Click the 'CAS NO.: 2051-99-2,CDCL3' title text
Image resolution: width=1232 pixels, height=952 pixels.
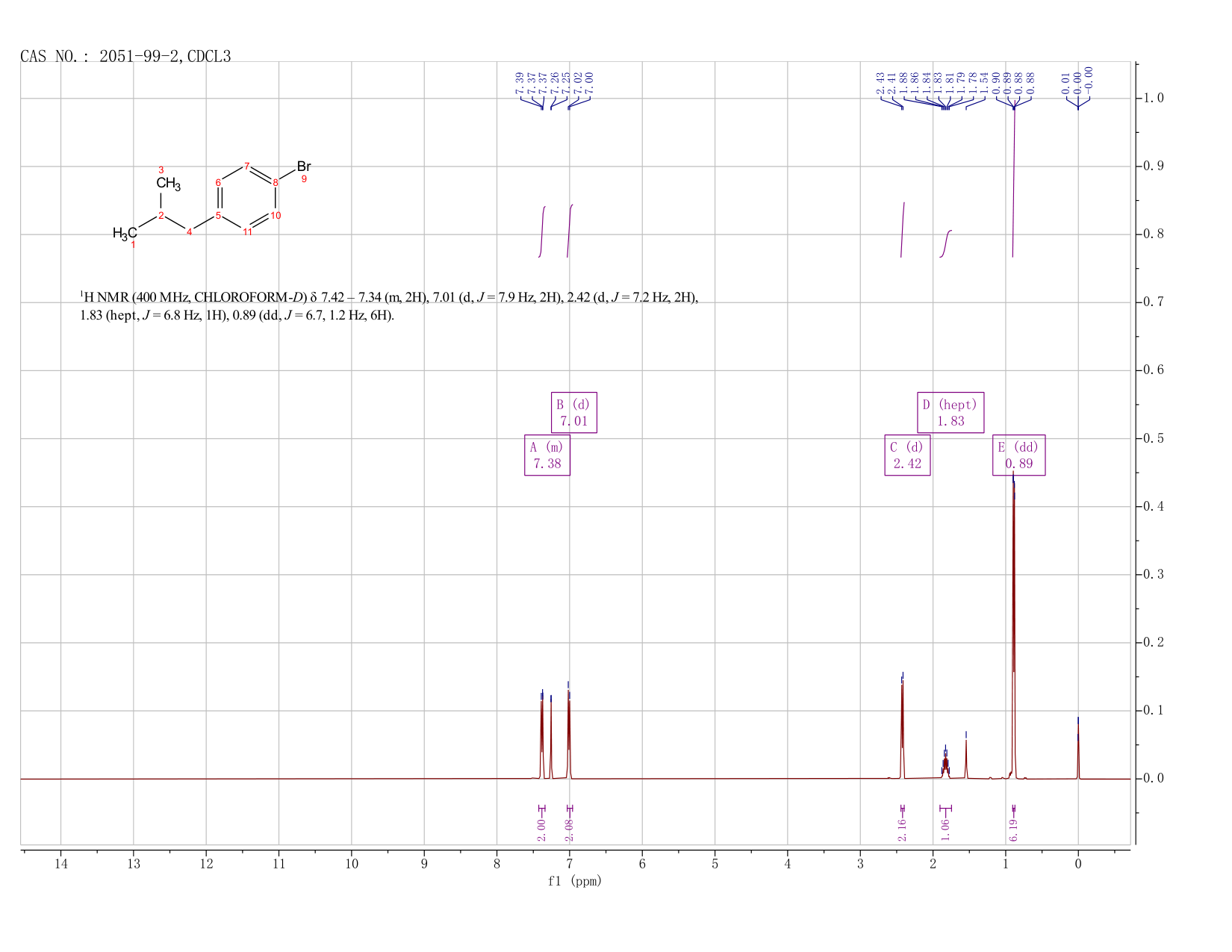click(125, 56)
